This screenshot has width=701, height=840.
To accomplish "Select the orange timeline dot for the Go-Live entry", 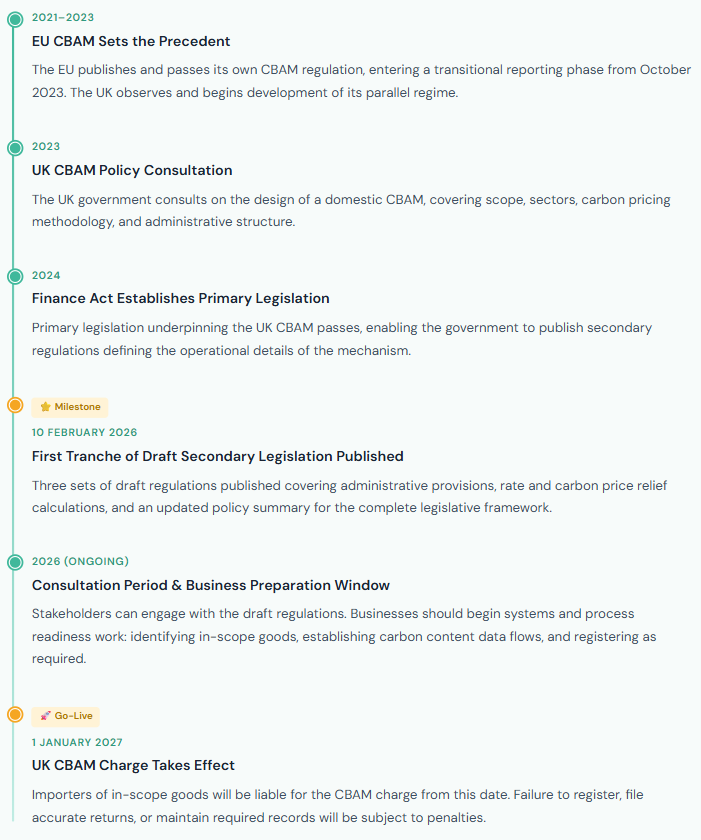I will (x=15, y=714).
